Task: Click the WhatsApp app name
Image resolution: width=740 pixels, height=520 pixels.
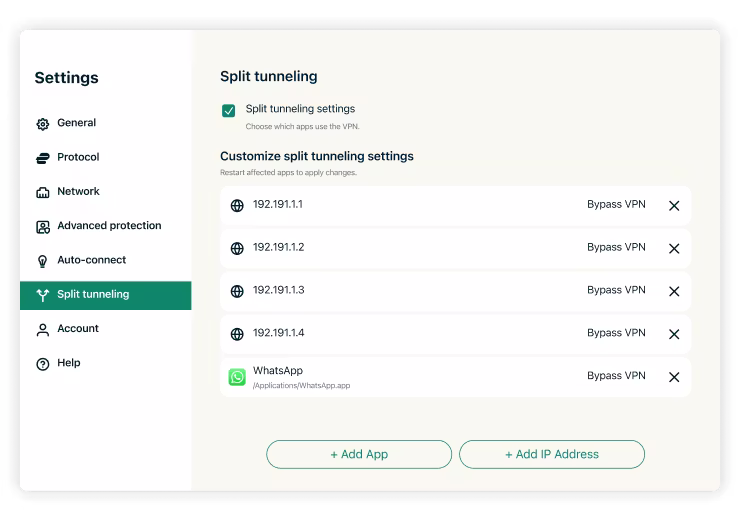Action: point(278,371)
